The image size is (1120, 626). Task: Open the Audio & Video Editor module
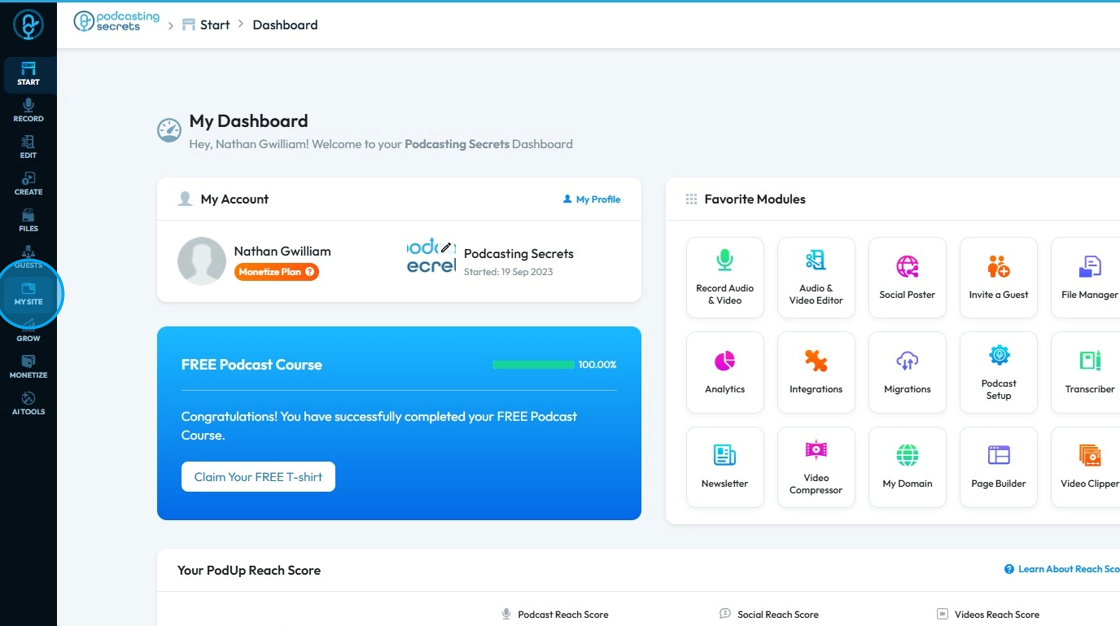[816, 277]
